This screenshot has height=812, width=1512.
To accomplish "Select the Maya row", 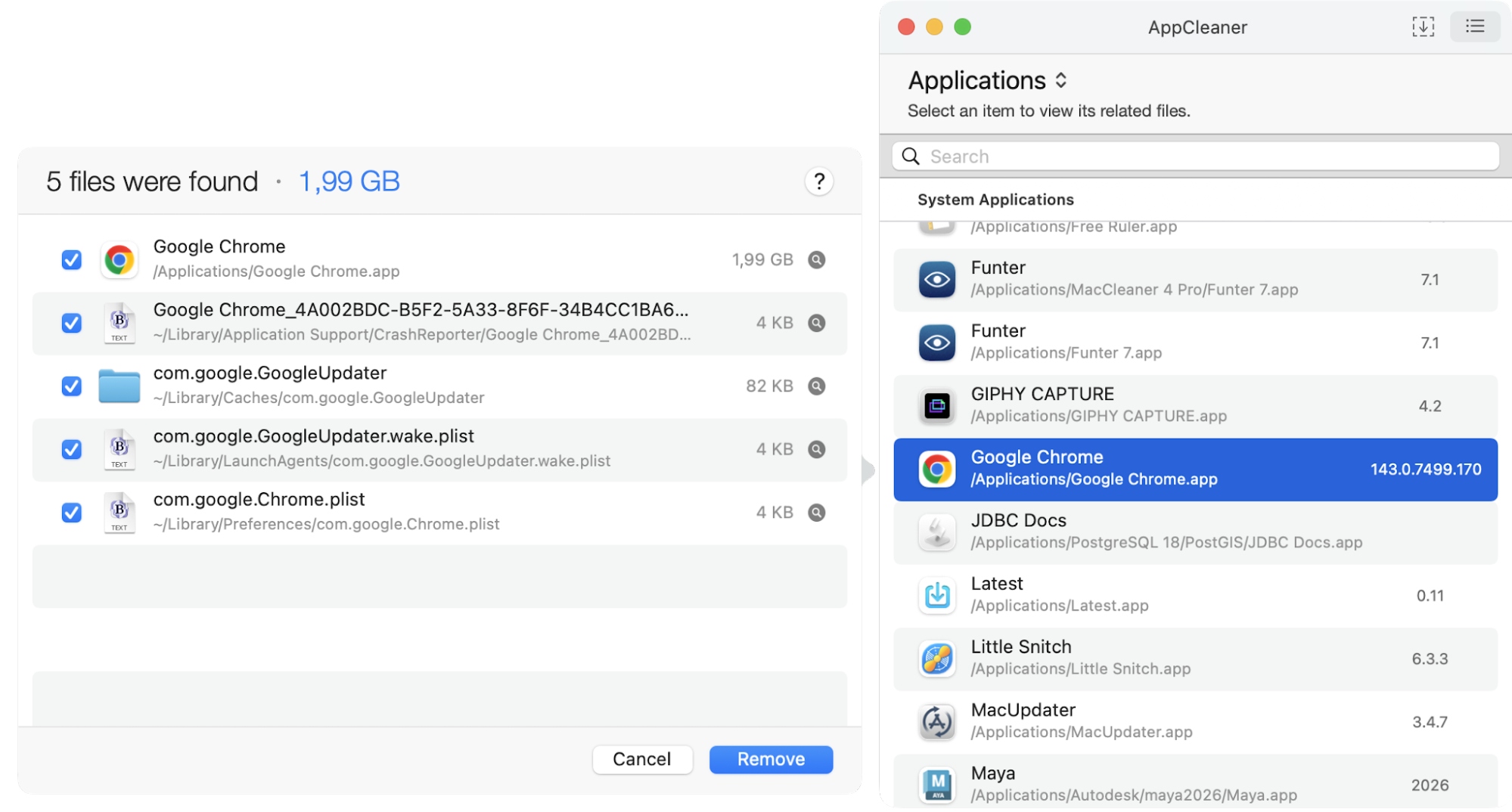I will [1195, 782].
